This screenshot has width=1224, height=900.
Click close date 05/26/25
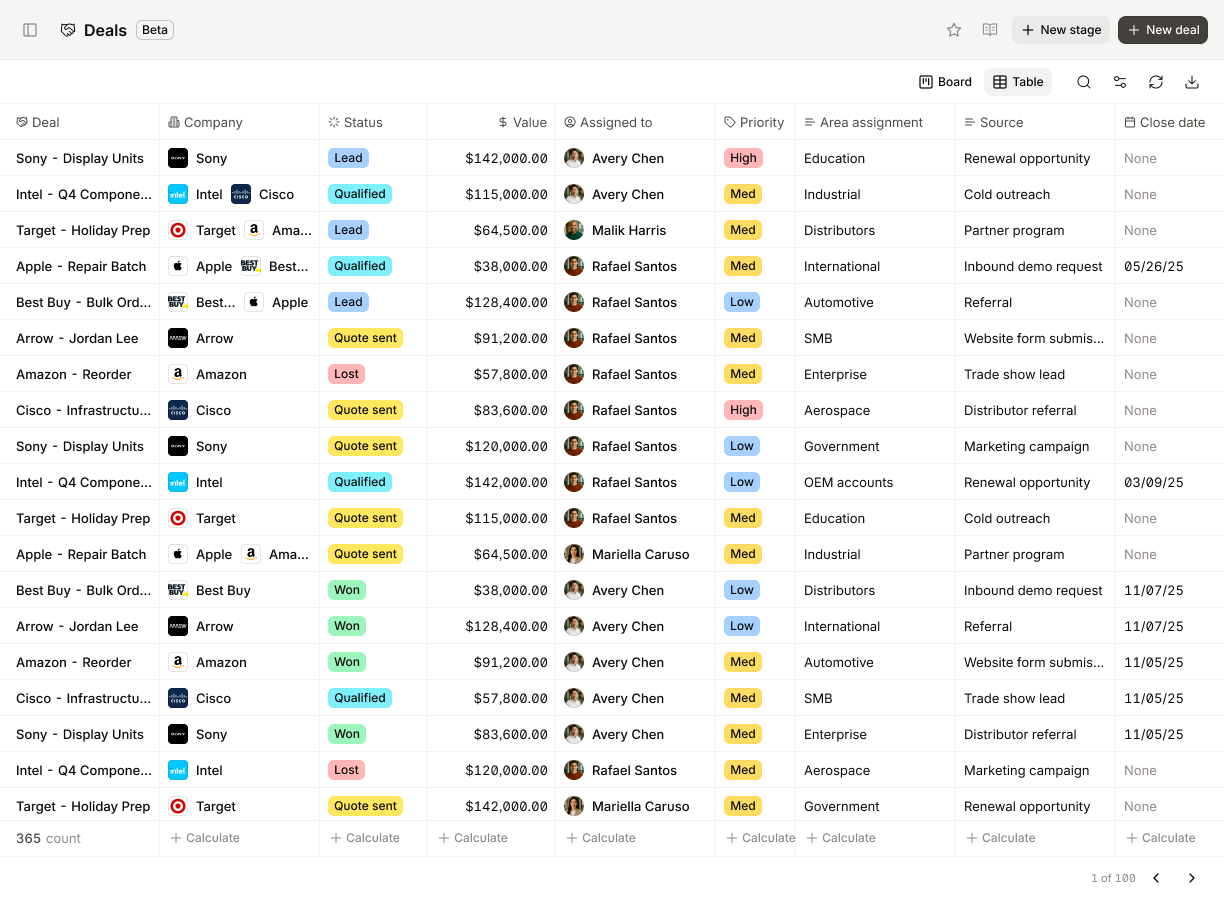(1154, 266)
